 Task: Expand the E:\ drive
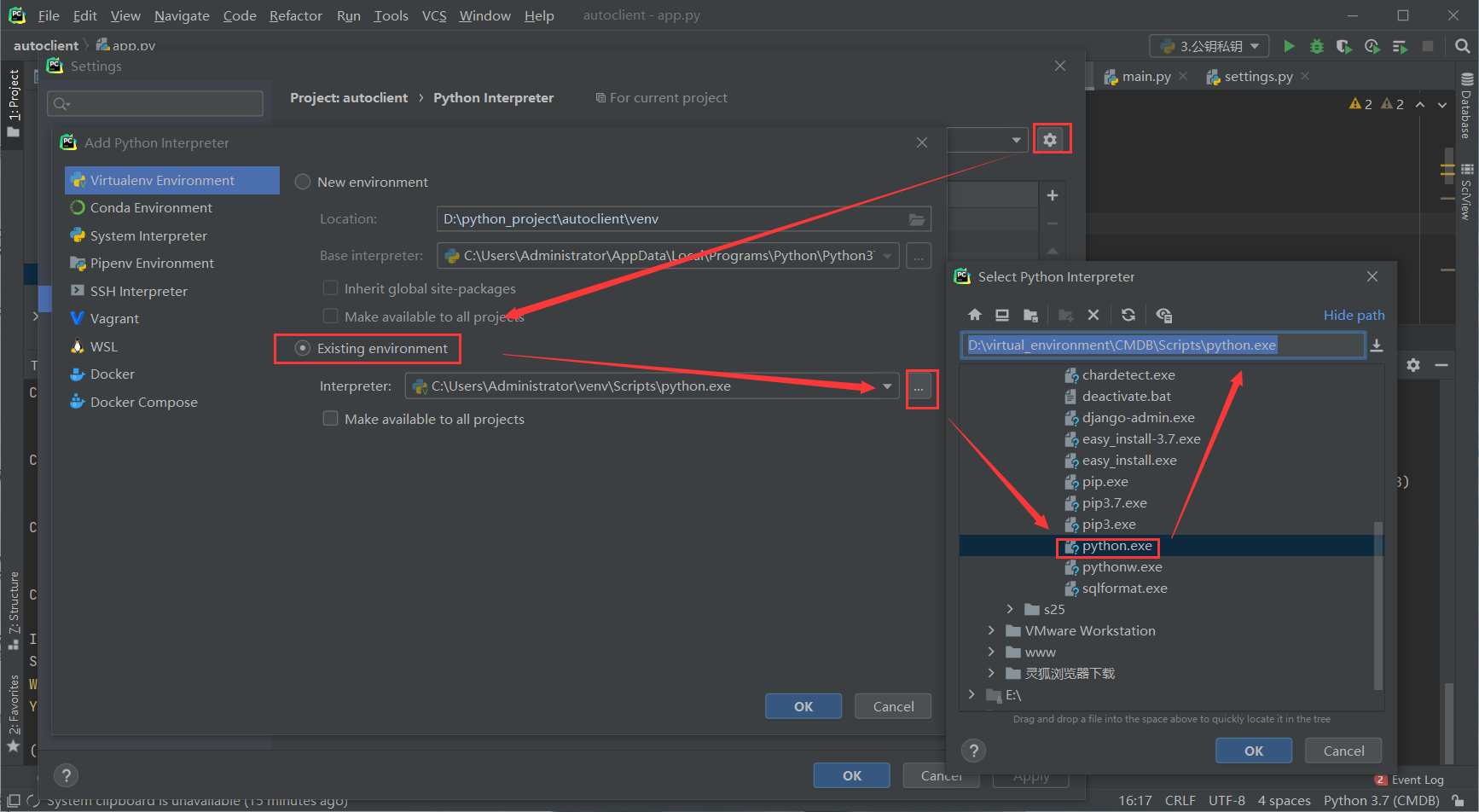[x=971, y=694]
